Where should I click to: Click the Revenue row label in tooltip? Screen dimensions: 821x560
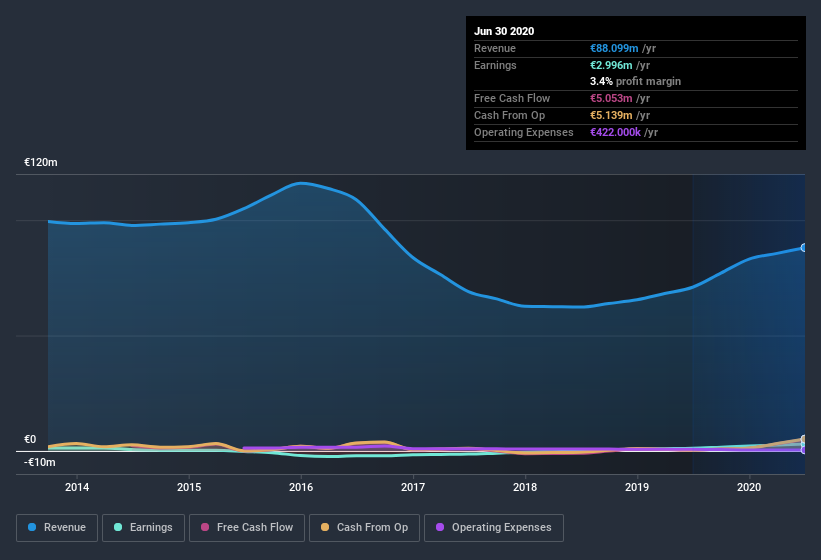[x=495, y=48]
